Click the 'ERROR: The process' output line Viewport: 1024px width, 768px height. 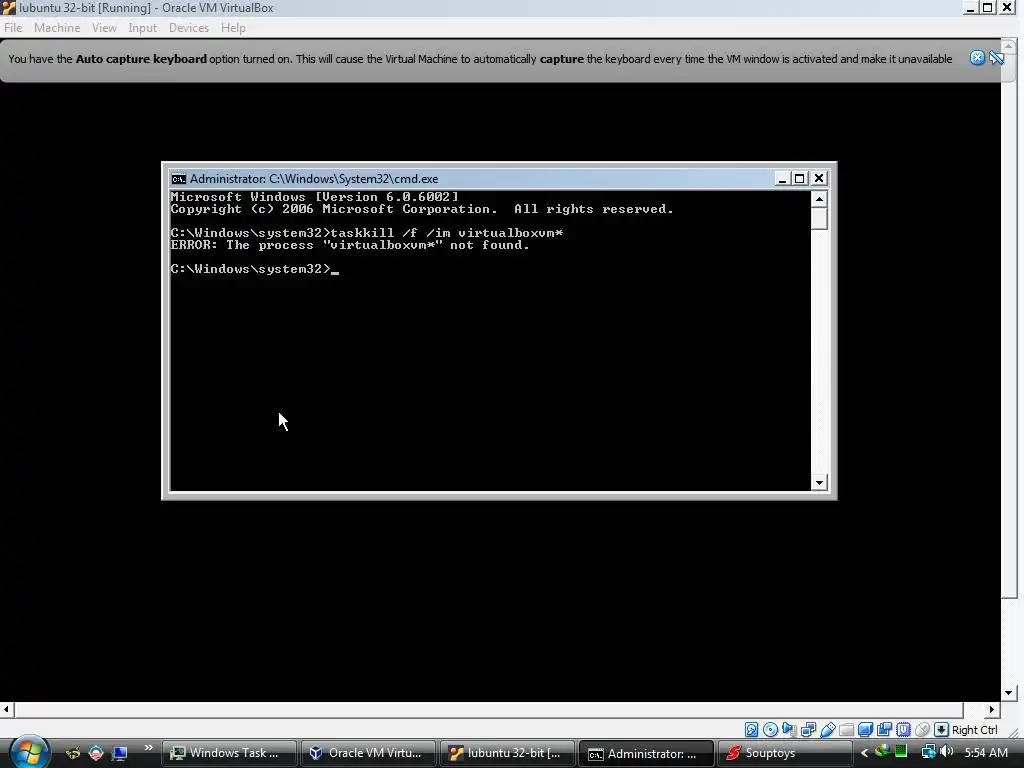click(x=349, y=245)
